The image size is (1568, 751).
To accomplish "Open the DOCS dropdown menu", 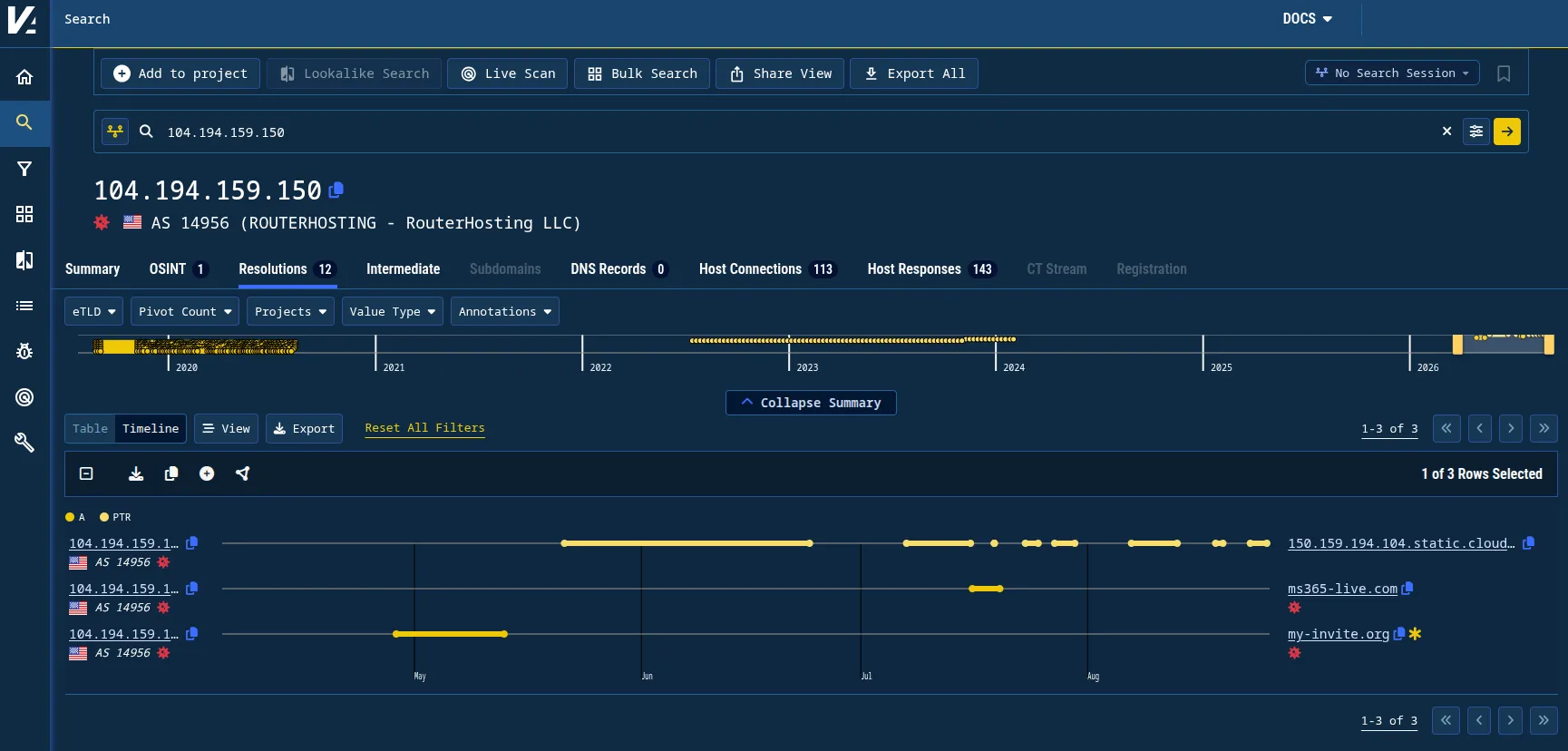I will (1307, 18).
